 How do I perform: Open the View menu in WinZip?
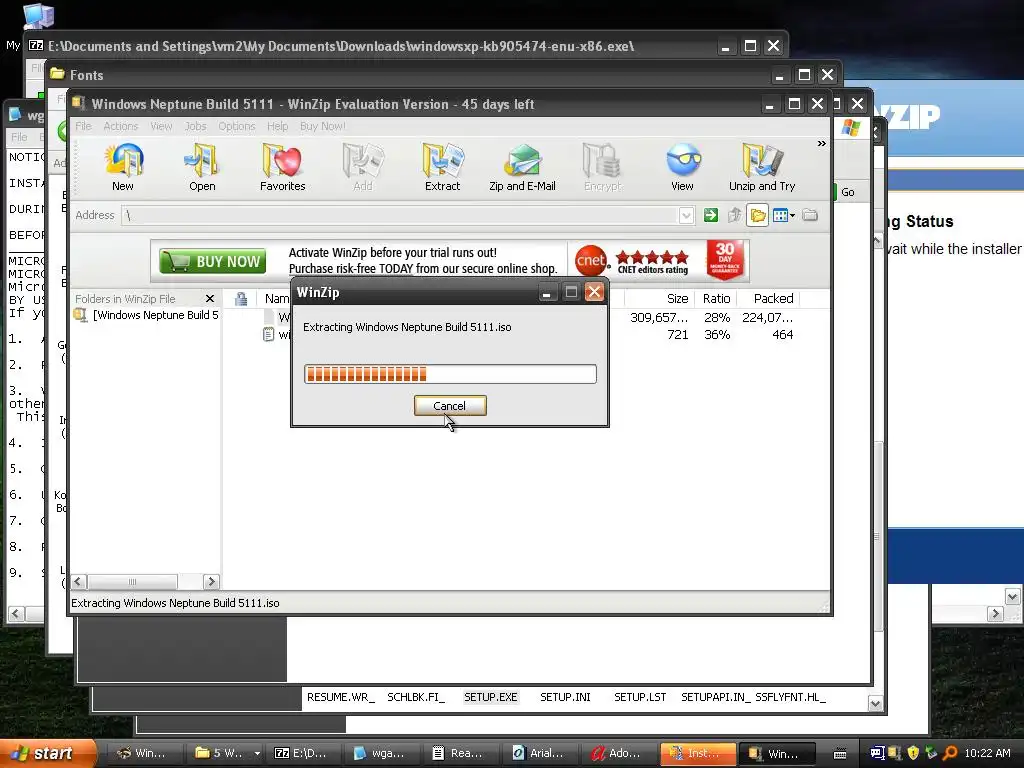(161, 126)
